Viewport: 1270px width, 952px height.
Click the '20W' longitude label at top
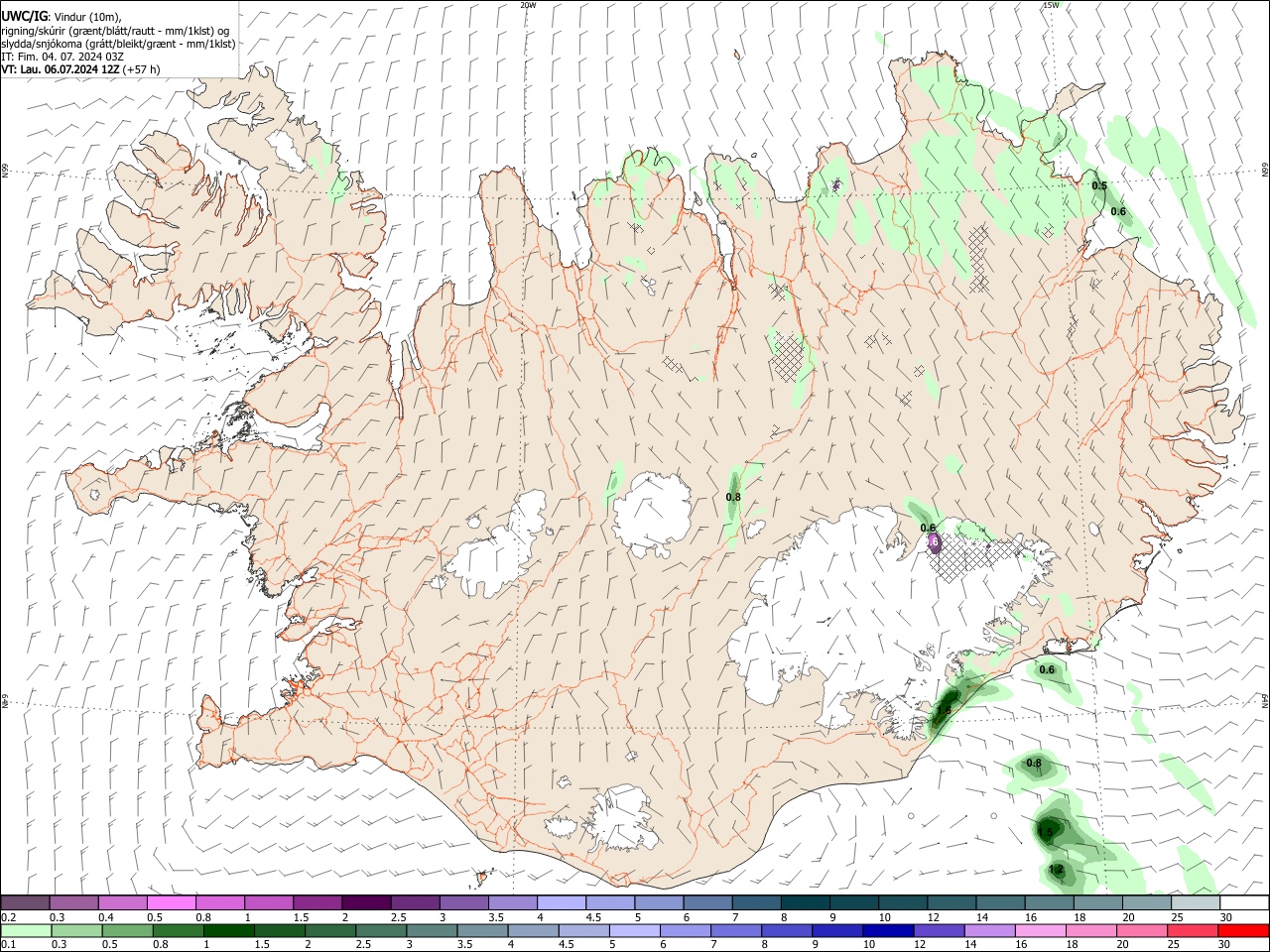[528, 5]
